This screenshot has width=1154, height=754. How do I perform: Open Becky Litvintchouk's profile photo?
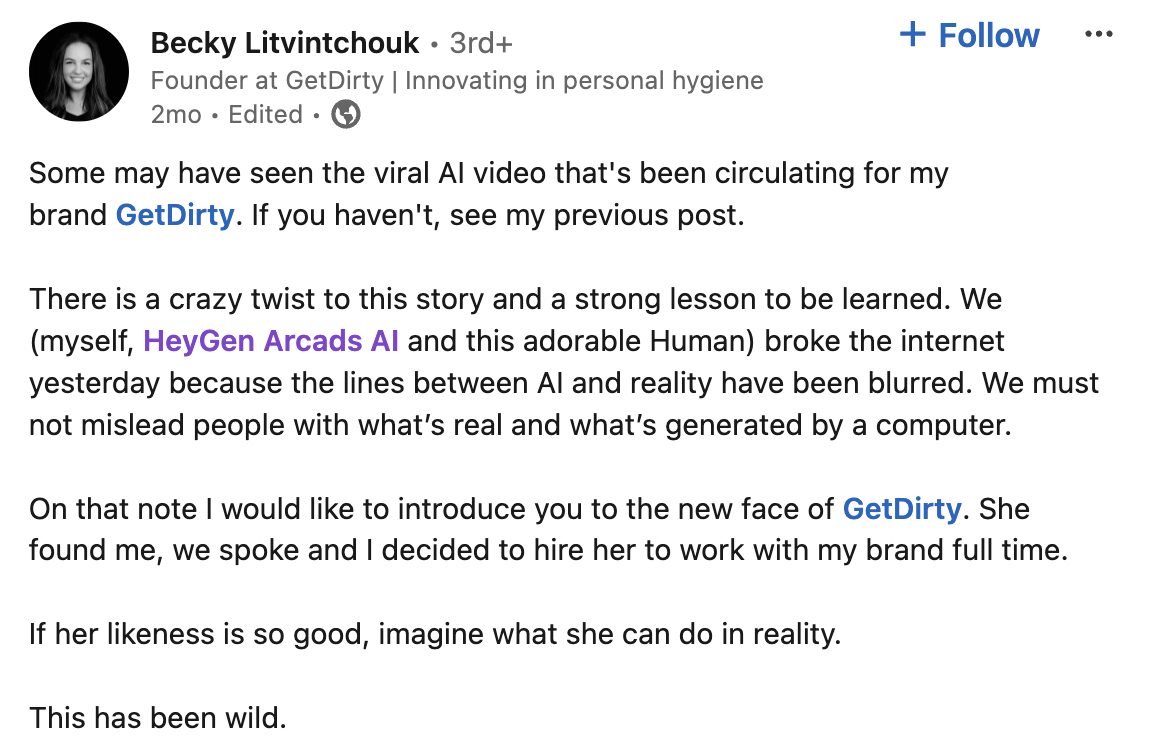pos(79,72)
